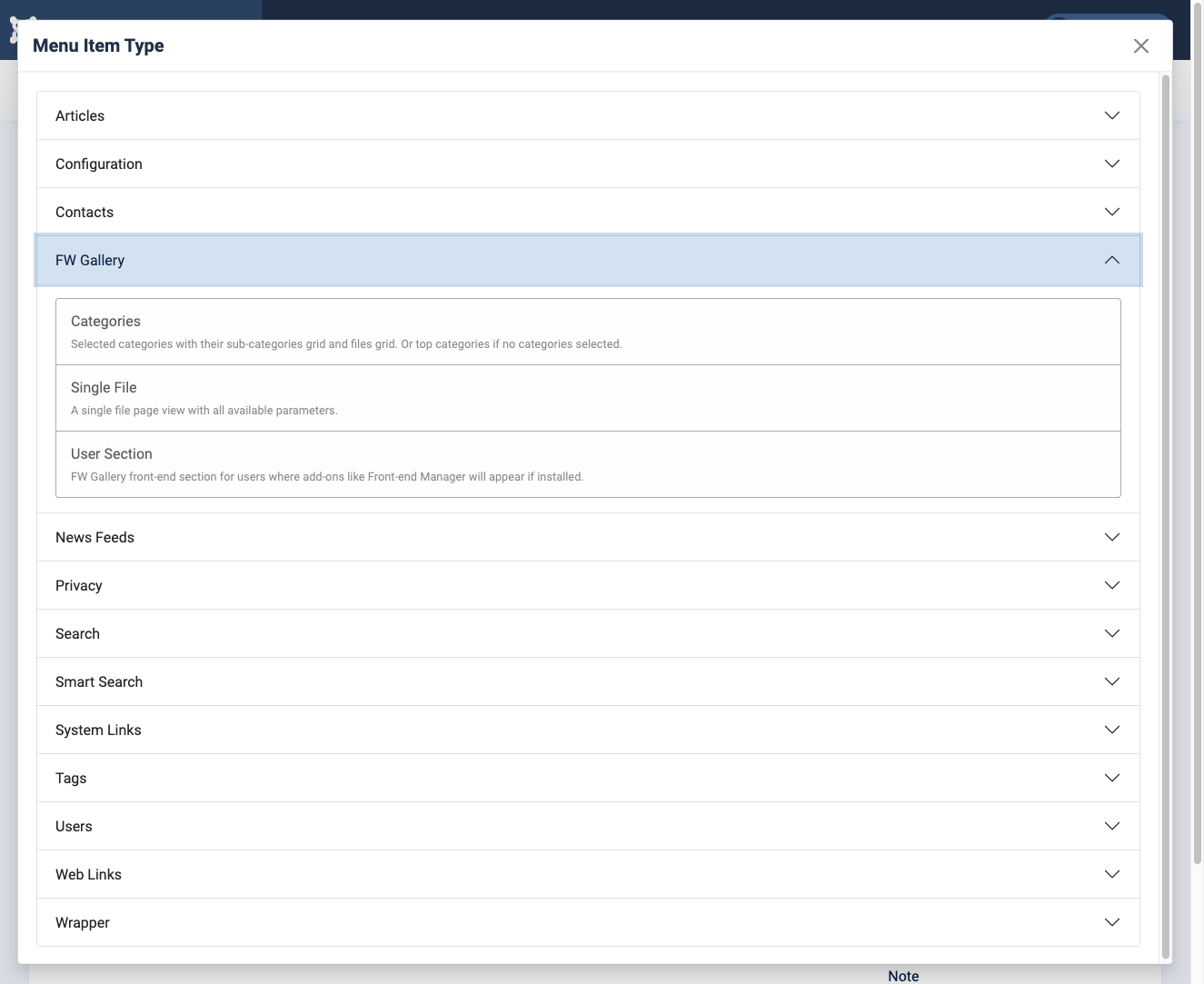Expand the Search section
This screenshot has width=1204, height=984.
pyautogui.click(x=587, y=633)
